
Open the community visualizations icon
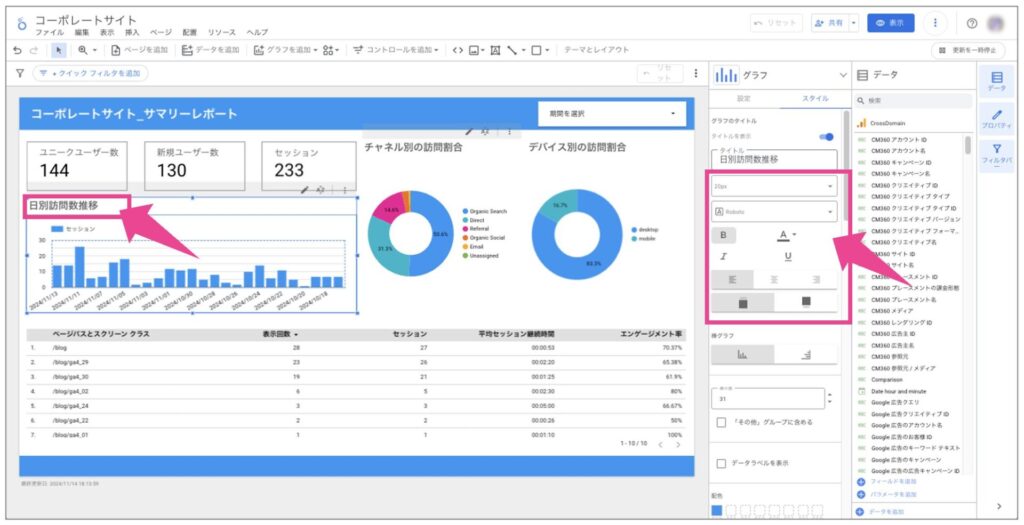pos(328,50)
